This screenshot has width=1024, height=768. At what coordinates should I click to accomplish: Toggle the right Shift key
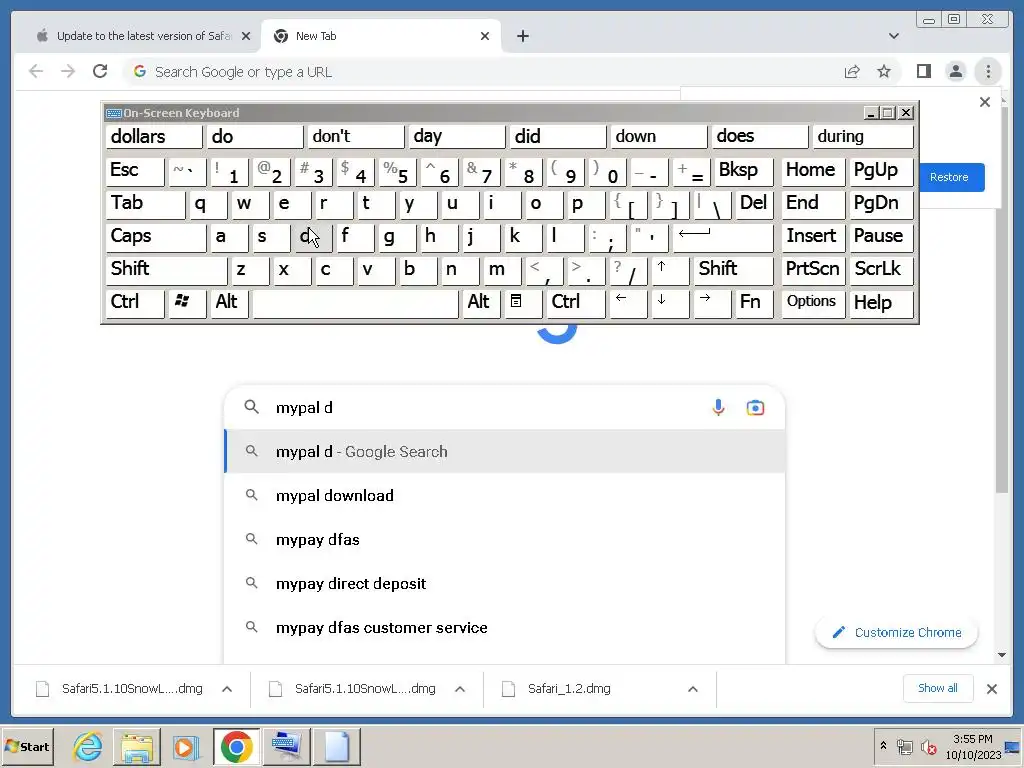pyautogui.click(x=735, y=270)
